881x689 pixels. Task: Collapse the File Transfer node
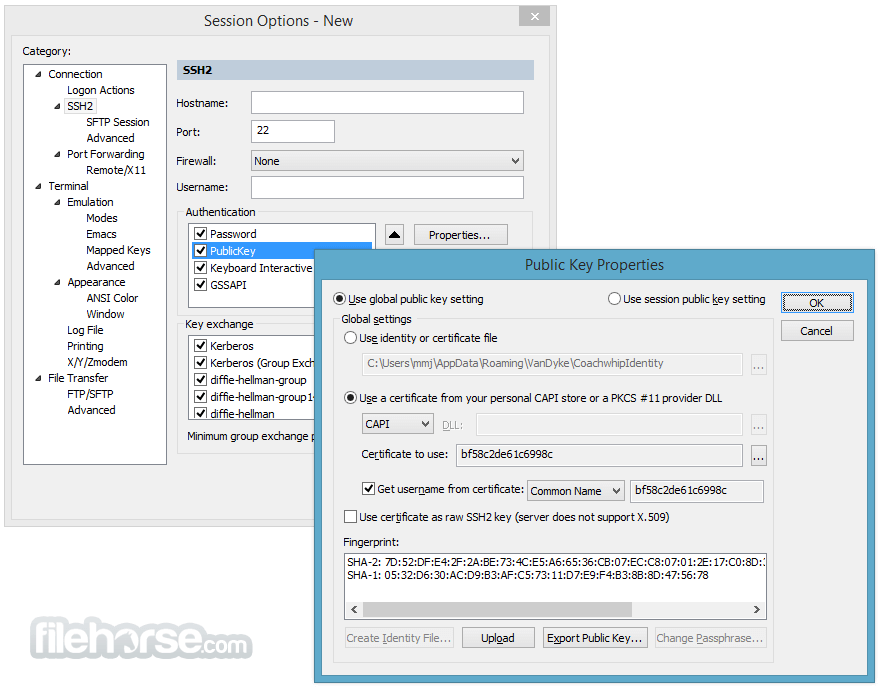pyautogui.click(x=38, y=378)
